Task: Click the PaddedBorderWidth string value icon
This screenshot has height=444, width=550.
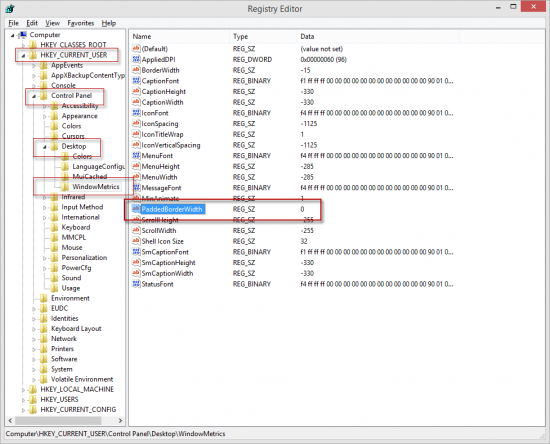Action: pos(136,209)
